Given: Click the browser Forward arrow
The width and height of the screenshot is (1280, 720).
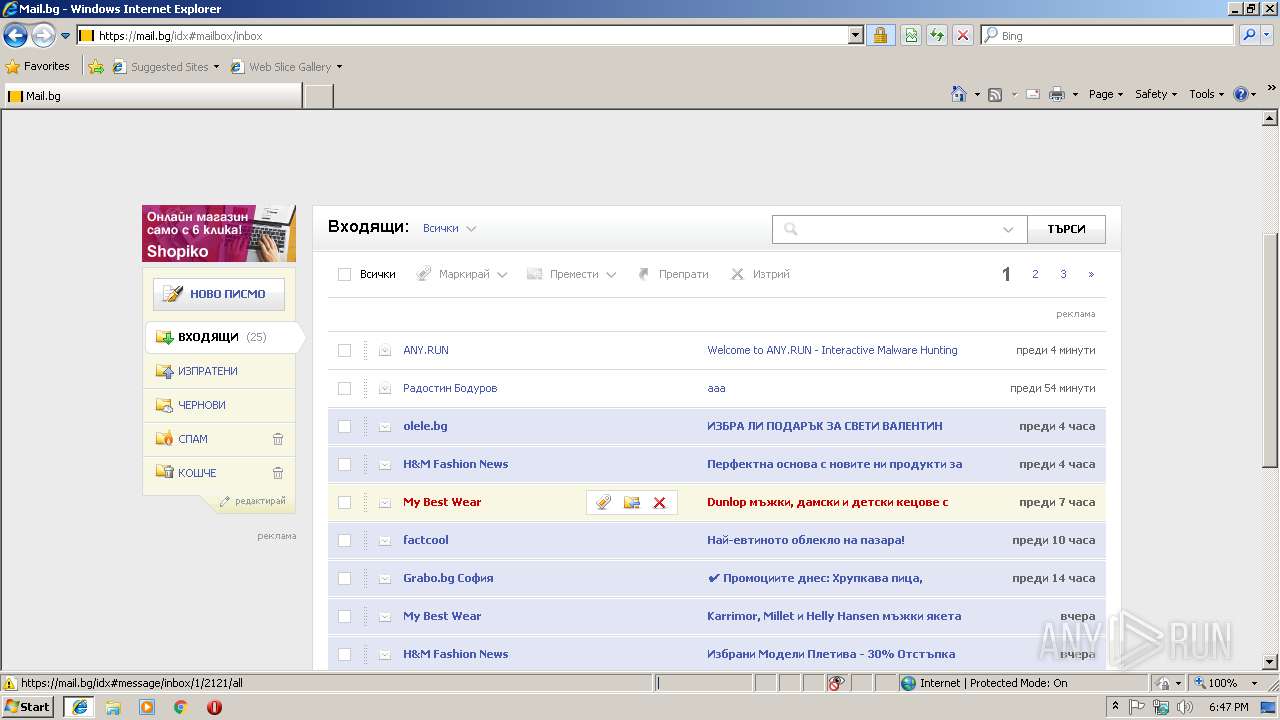Looking at the screenshot, I should [x=43, y=36].
